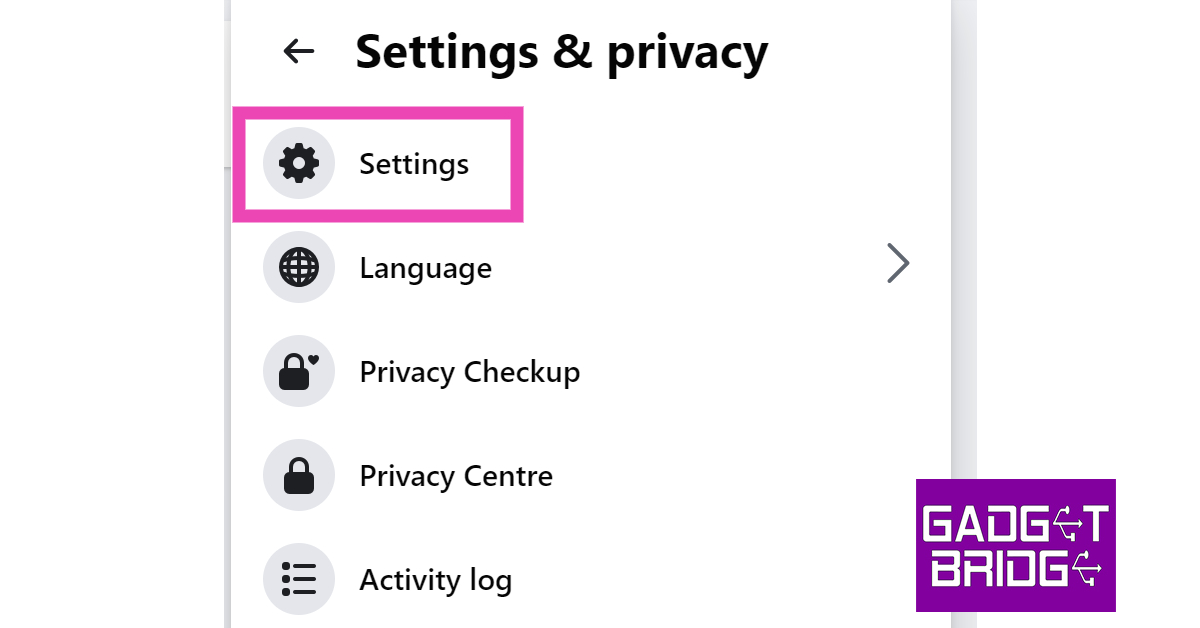Screen dimensions: 1200x628
Task: Click the word GADGET in the logo
Action: [x=1014, y=524]
